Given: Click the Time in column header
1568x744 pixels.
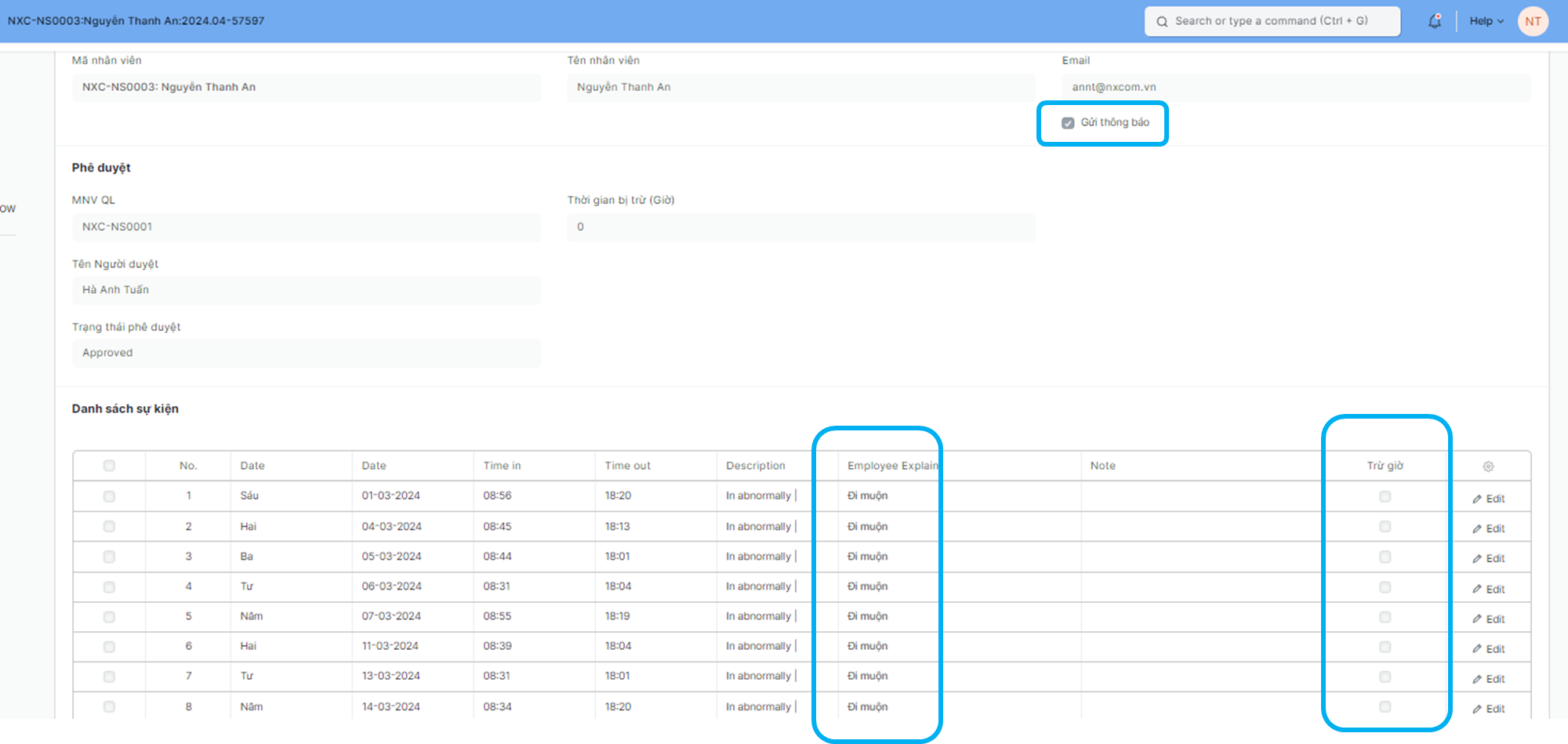Looking at the screenshot, I should [502, 466].
